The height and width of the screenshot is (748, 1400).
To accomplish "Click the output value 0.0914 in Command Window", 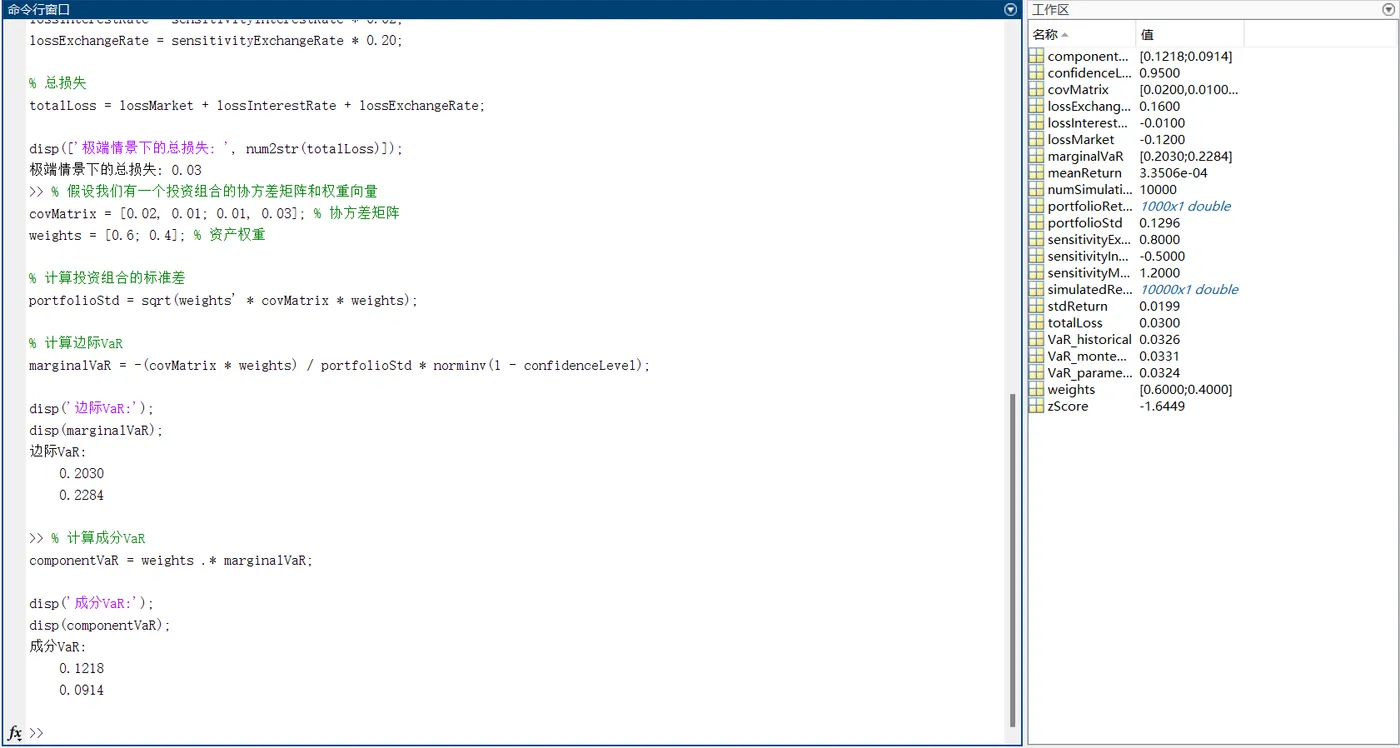I will click(81, 690).
